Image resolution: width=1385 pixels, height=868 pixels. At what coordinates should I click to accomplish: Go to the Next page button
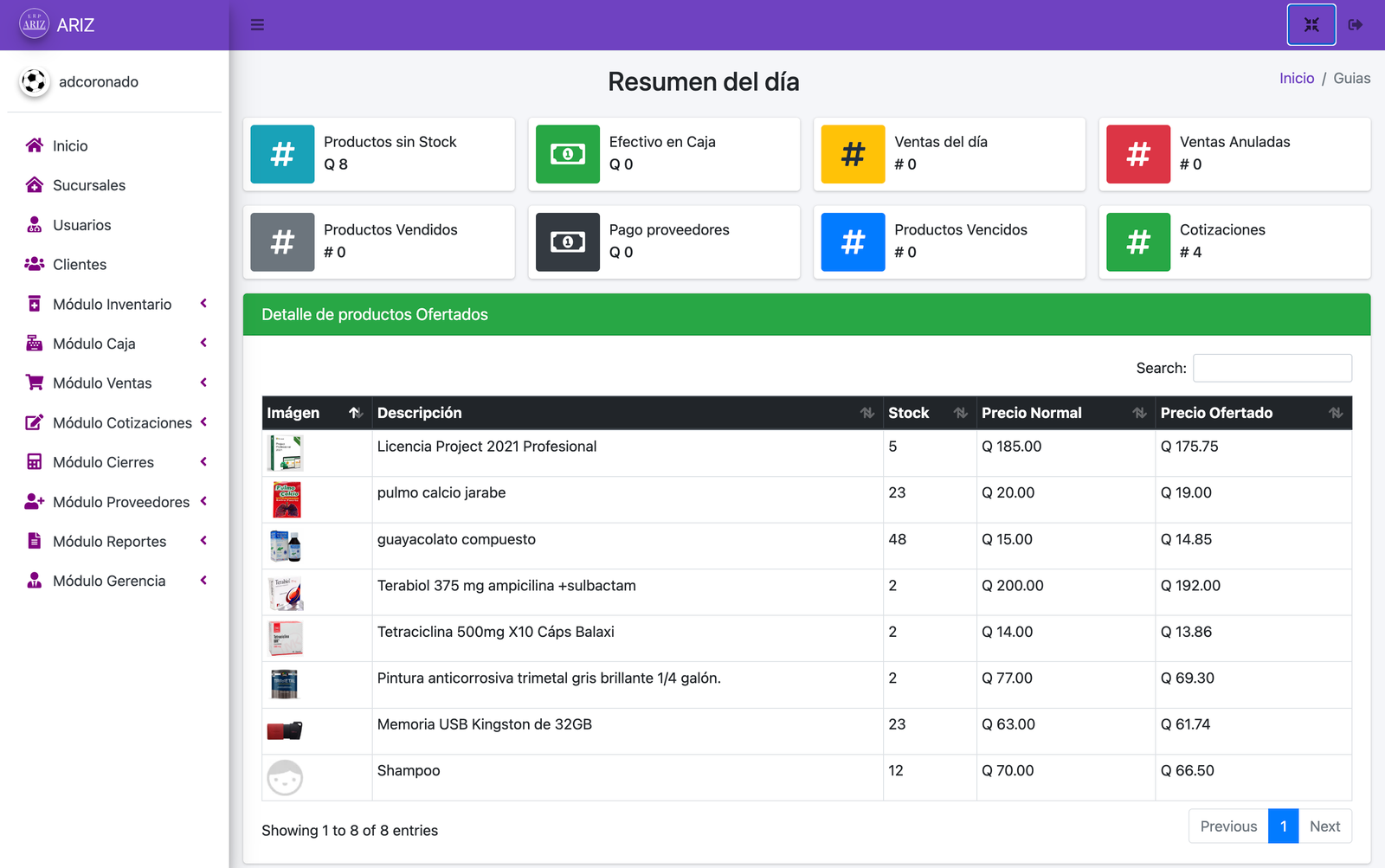[x=1324, y=826]
